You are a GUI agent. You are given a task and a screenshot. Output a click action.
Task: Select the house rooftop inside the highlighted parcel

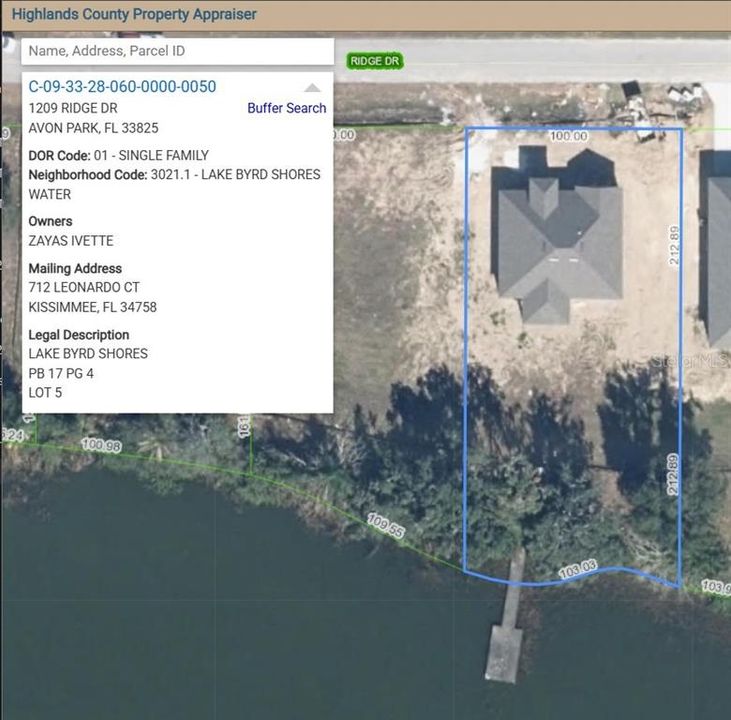click(x=558, y=238)
